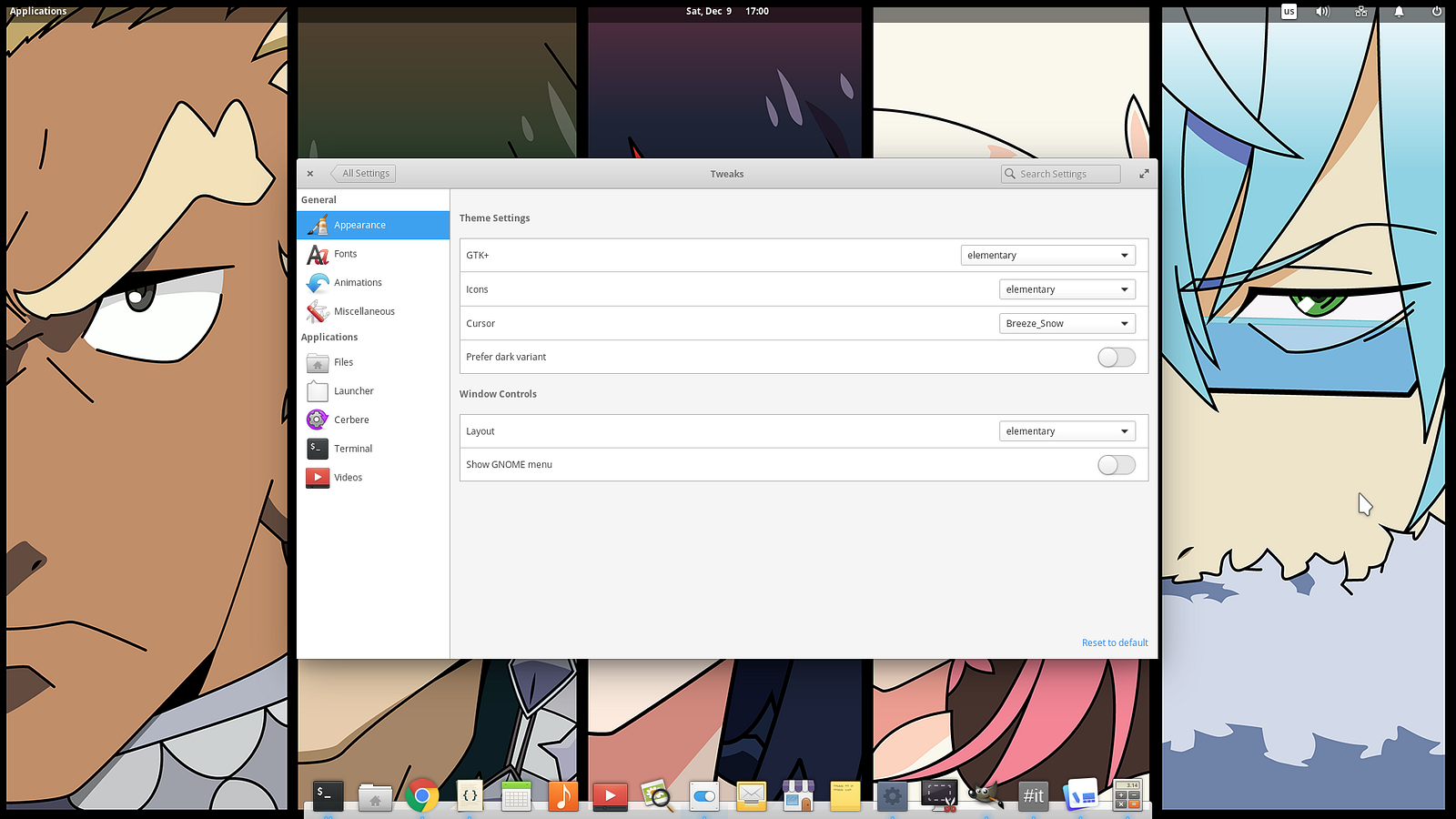Screen dimensions: 1456x819
Task: Maximize the Tweaks window with the expand arrows
Action: 1144,174
